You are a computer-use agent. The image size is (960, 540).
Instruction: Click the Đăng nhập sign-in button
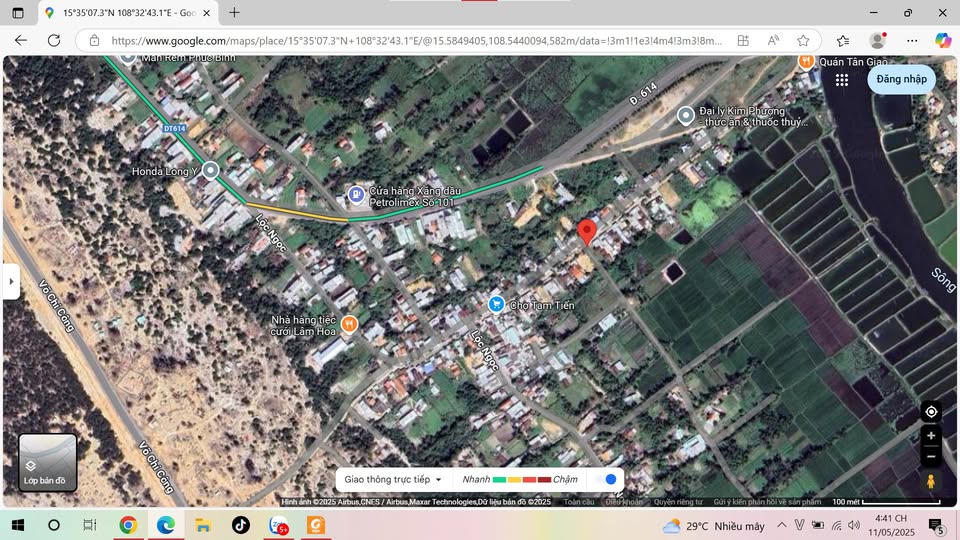point(901,79)
